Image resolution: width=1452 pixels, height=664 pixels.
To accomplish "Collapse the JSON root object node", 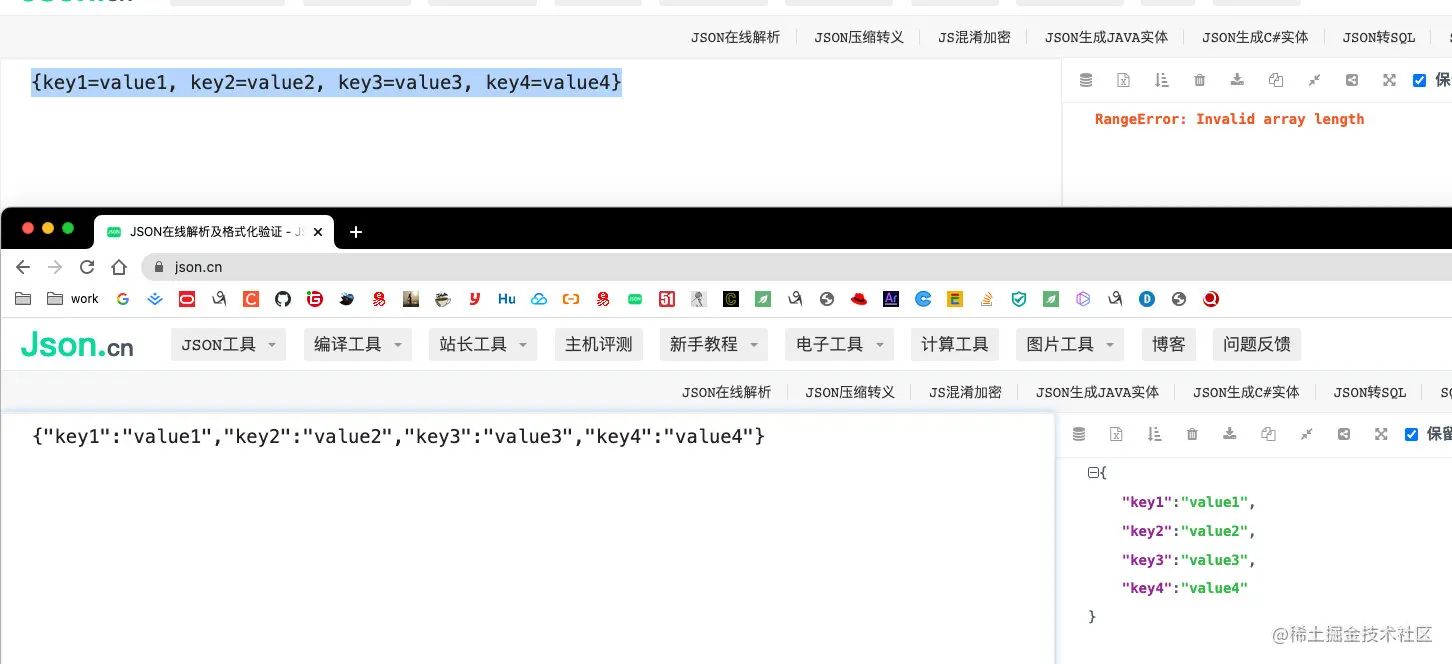I will tap(1093, 473).
